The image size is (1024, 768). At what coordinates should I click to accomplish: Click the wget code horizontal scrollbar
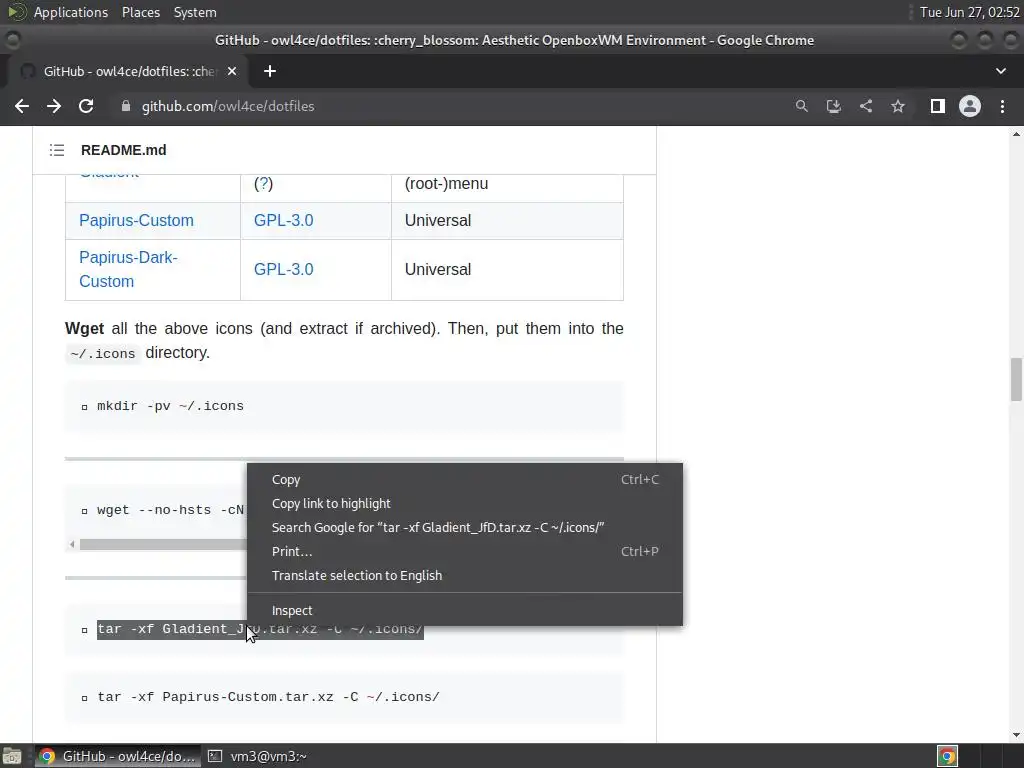pos(163,545)
